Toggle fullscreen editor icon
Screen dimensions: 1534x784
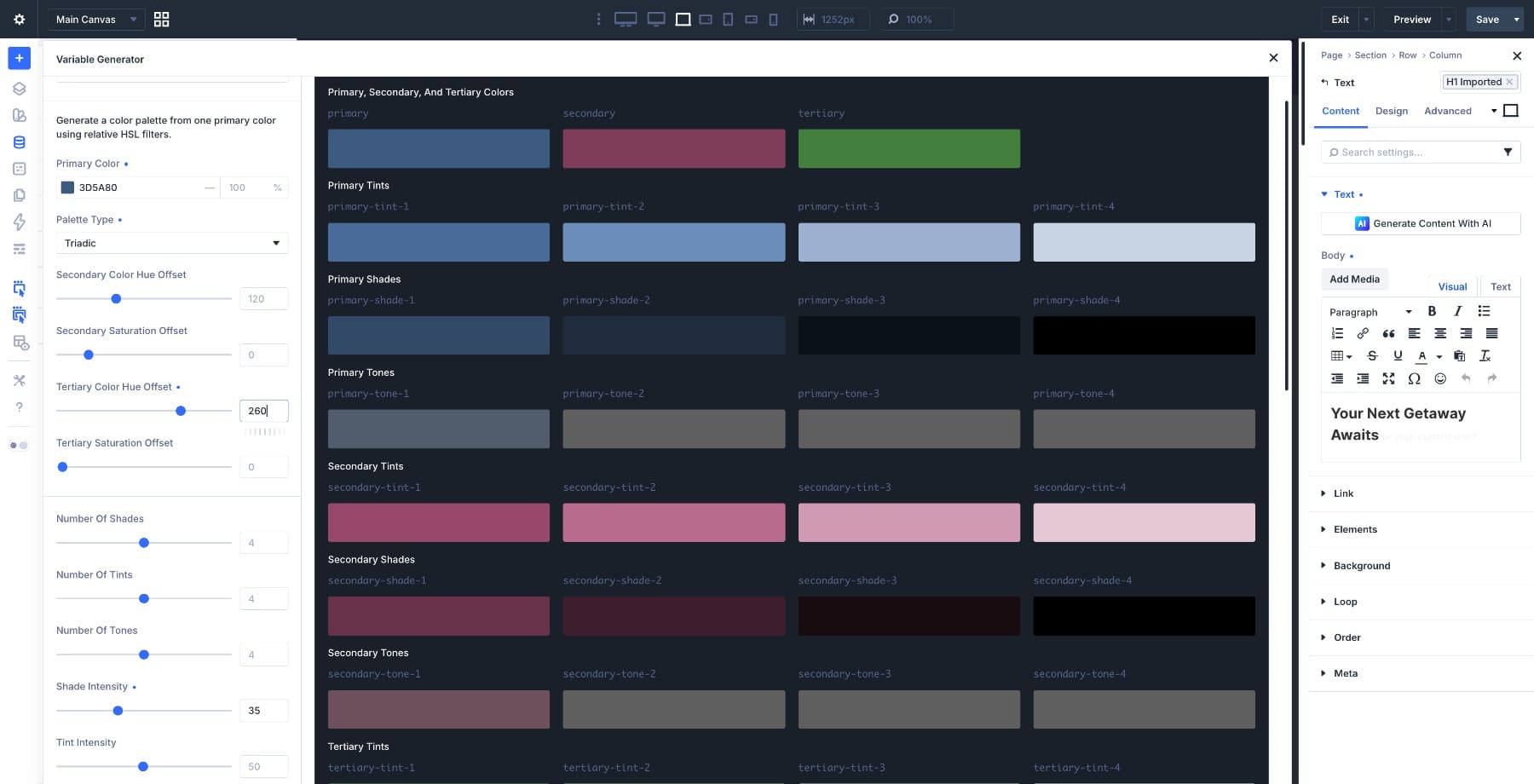tap(1388, 378)
